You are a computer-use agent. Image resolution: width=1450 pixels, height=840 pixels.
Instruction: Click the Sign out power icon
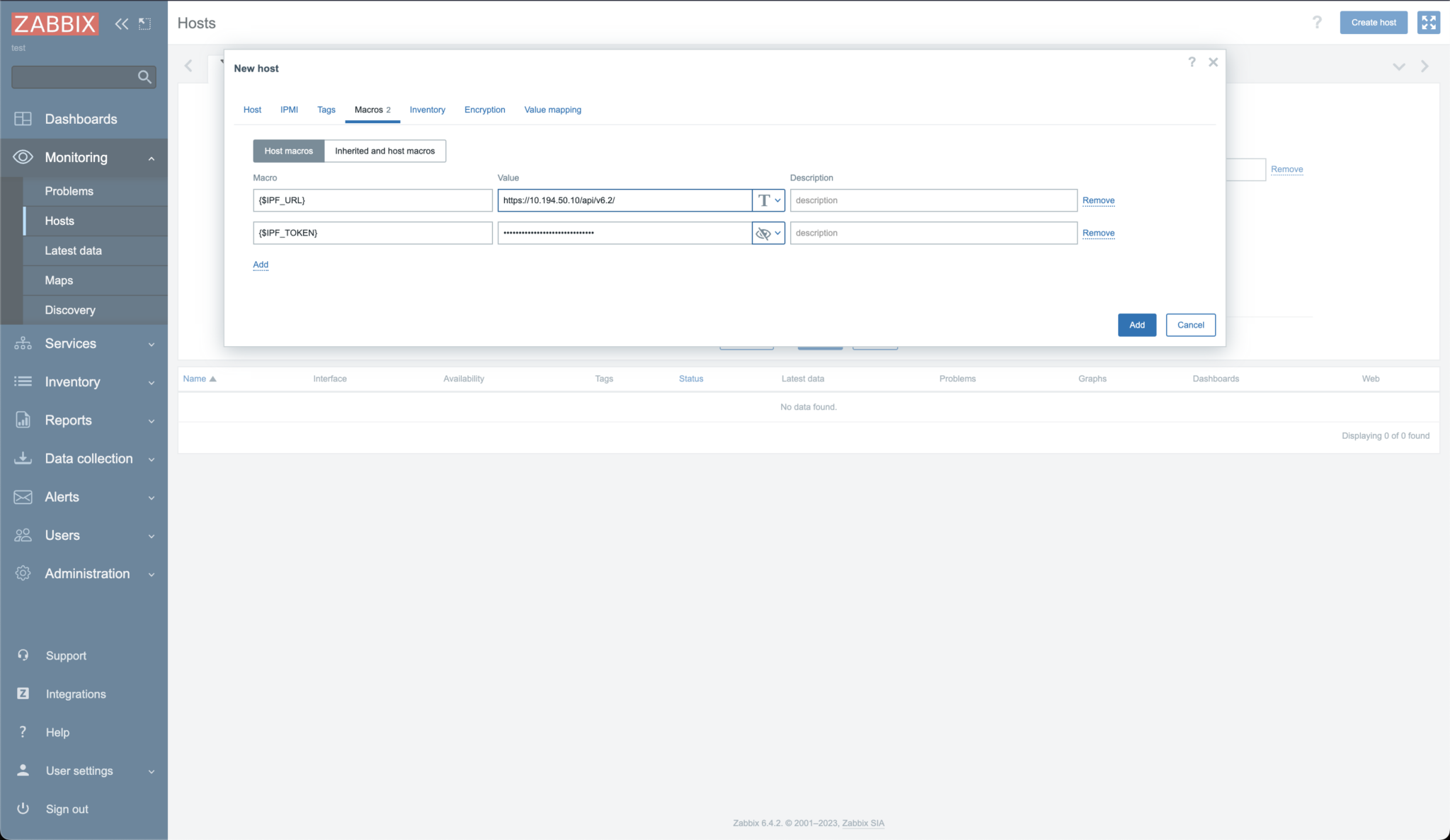coord(23,809)
